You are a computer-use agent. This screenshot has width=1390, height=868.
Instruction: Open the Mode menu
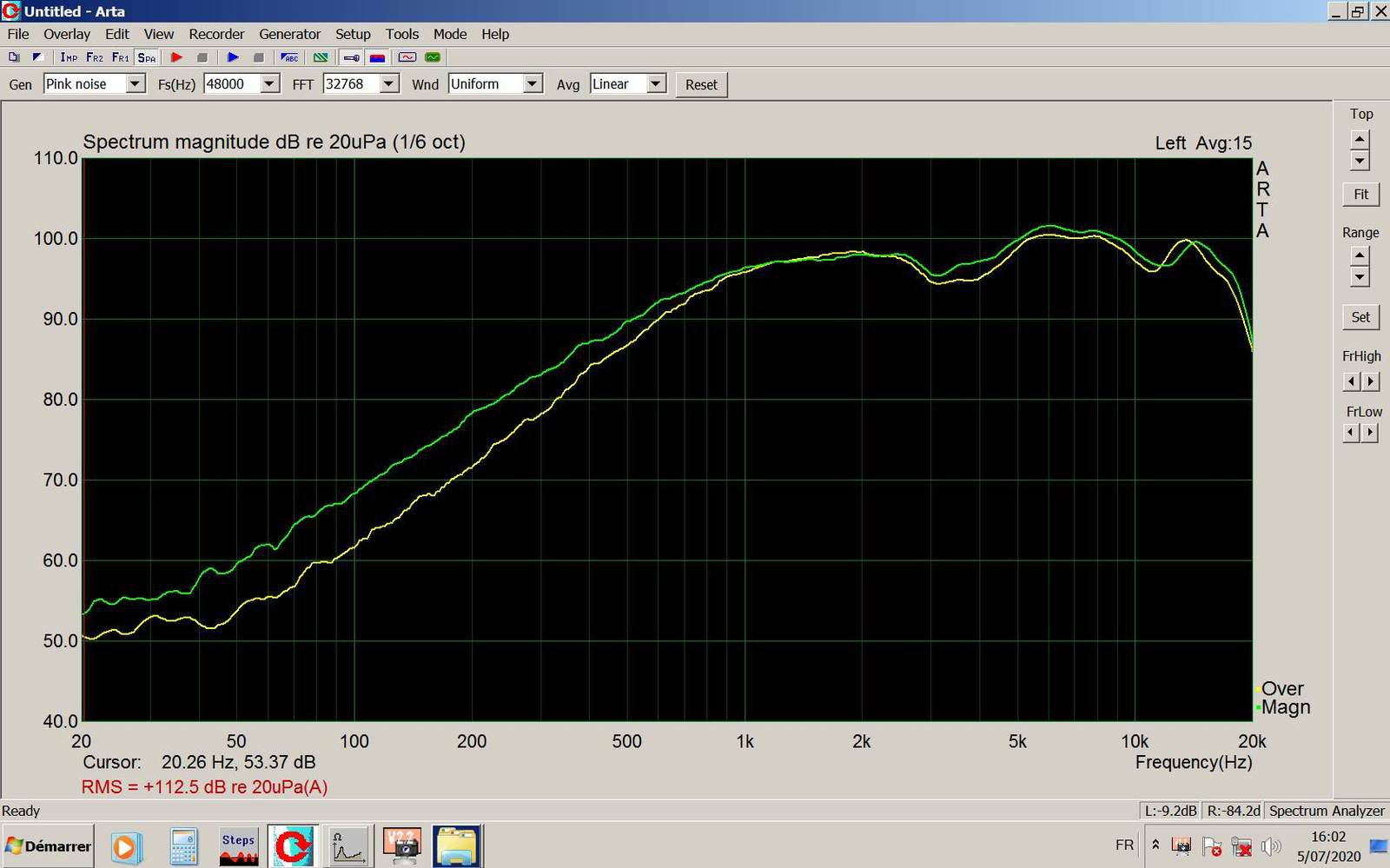click(450, 34)
